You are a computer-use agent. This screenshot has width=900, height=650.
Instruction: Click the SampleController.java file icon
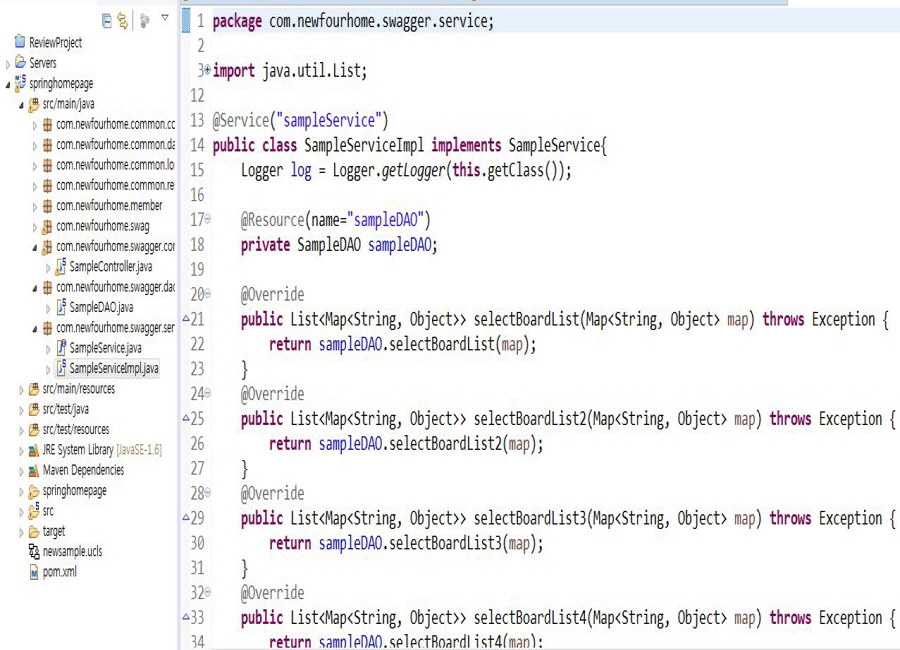pyautogui.click(x=61, y=266)
